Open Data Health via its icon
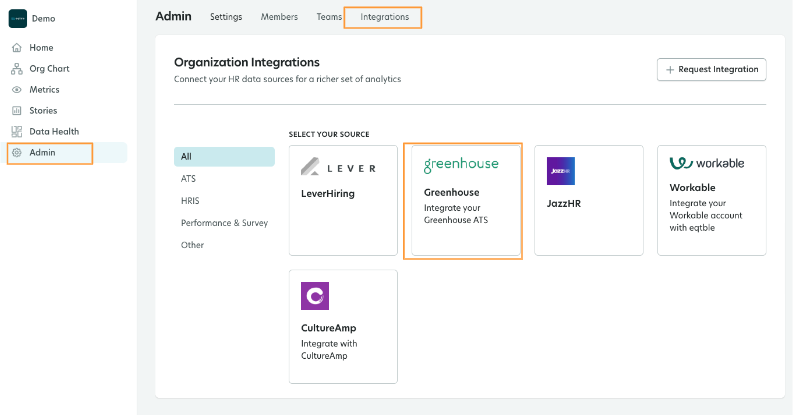The image size is (794, 415). [x=17, y=132]
